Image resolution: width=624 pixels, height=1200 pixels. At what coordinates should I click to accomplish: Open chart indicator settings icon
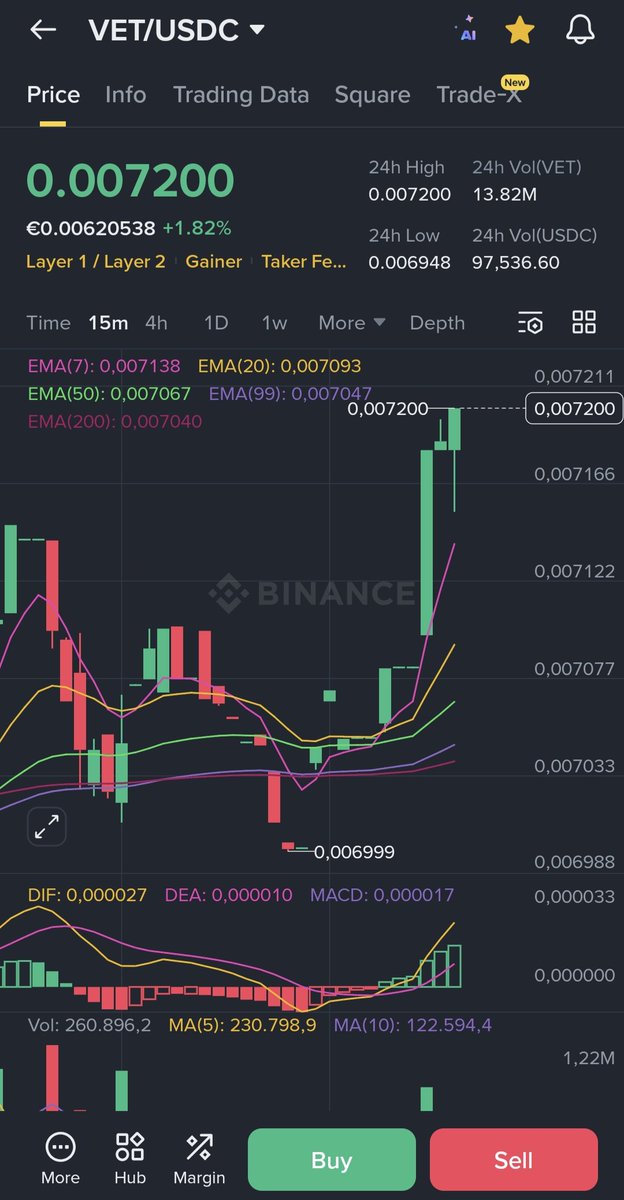pos(531,322)
